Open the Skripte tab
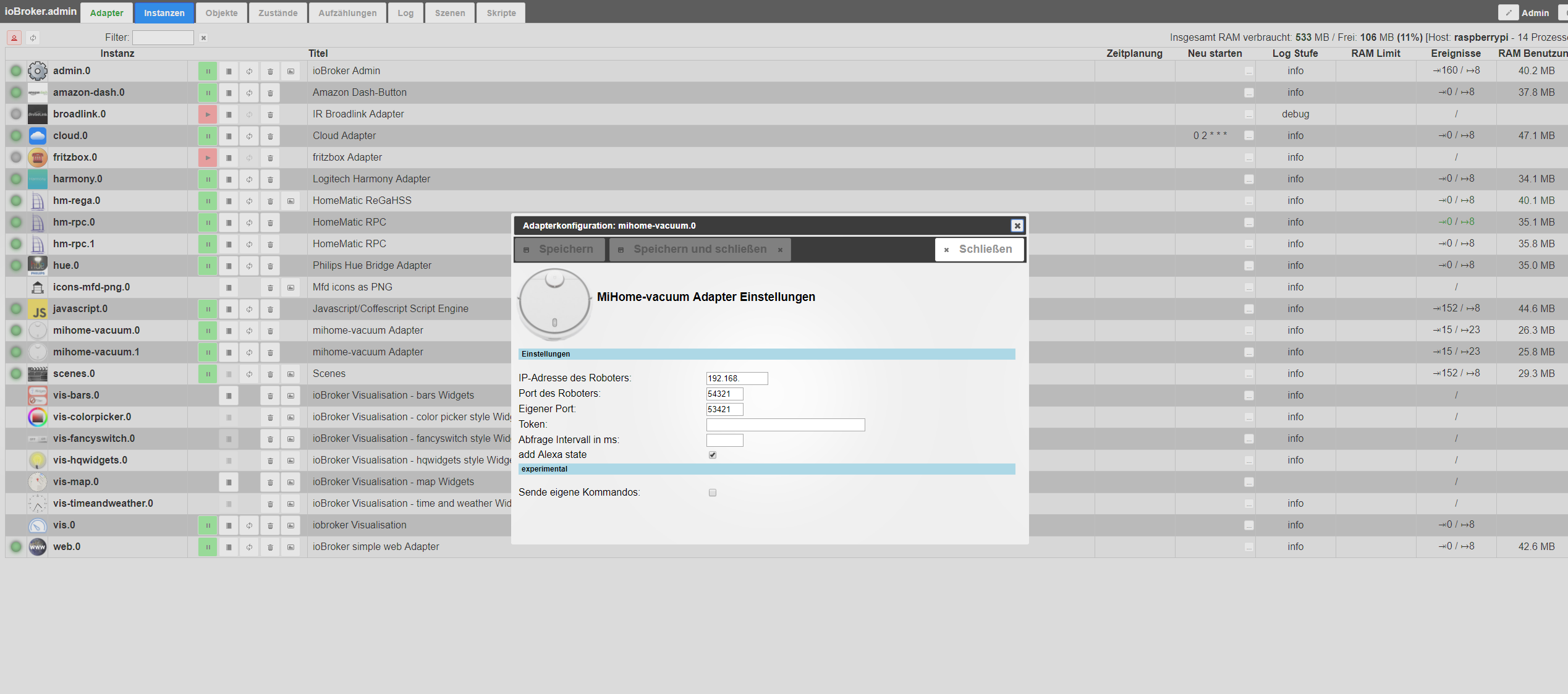1568x694 pixels. [x=501, y=13]
